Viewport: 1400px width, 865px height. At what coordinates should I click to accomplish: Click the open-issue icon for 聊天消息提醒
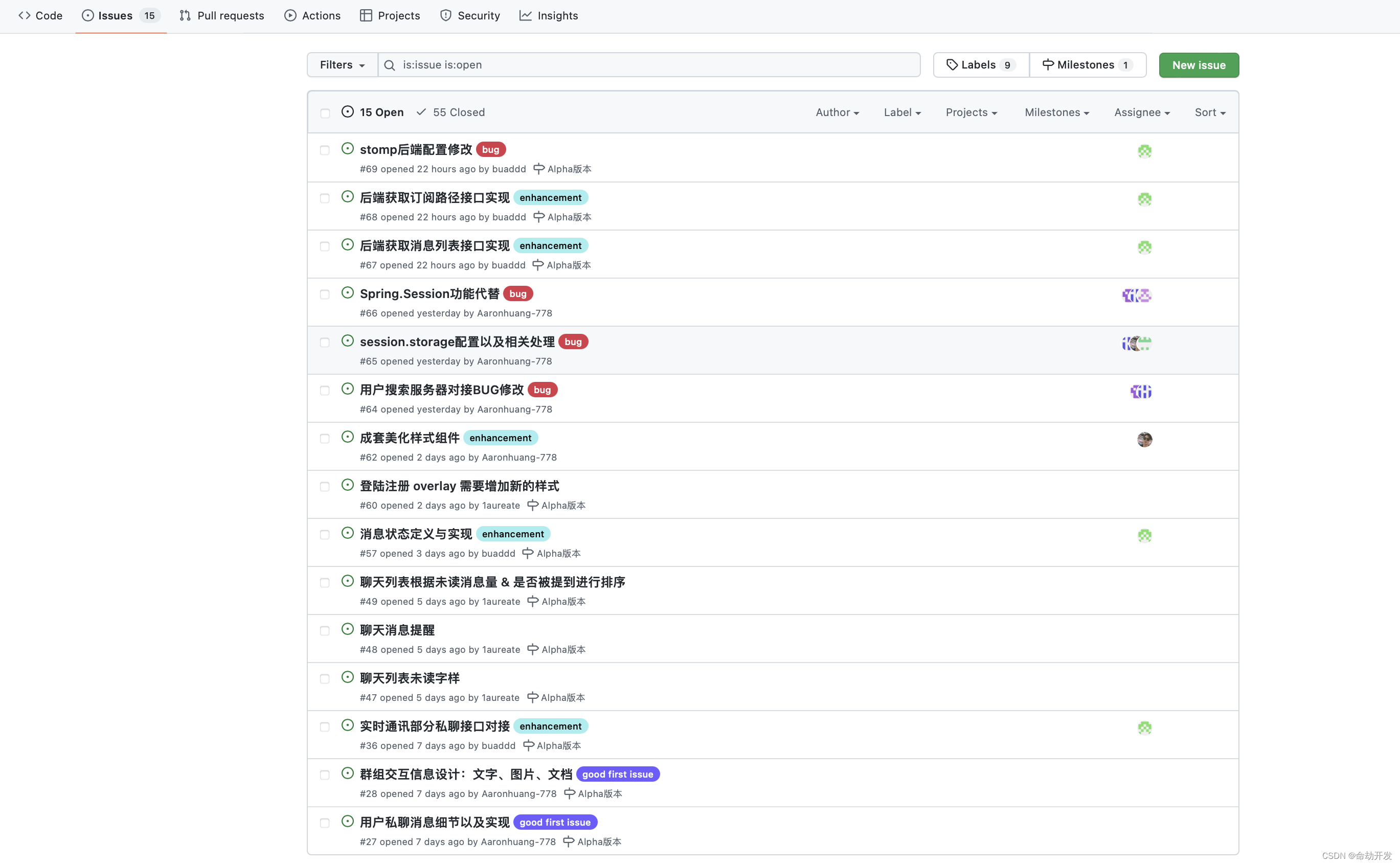[347, 629]
